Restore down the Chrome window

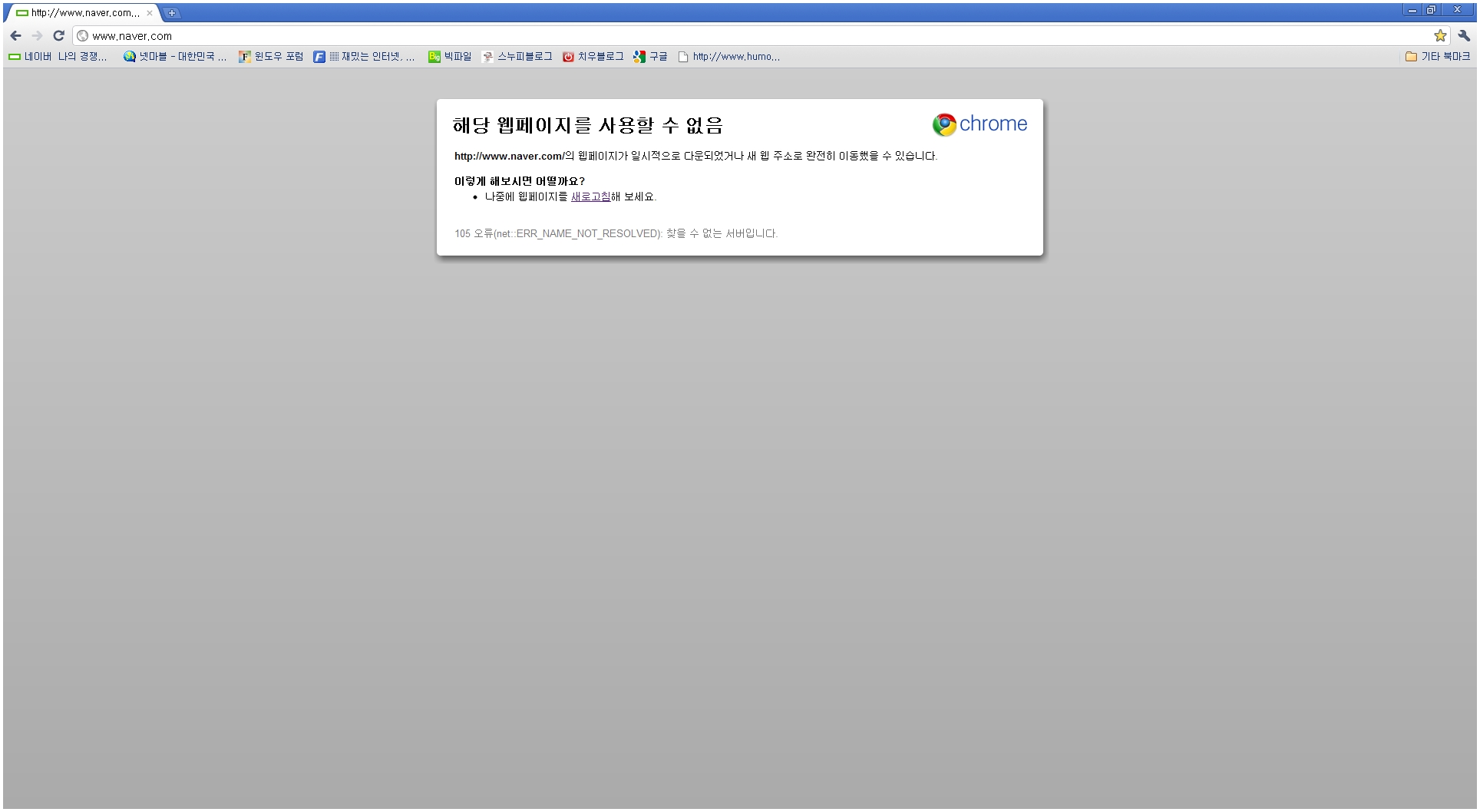tap(1432, 10)
